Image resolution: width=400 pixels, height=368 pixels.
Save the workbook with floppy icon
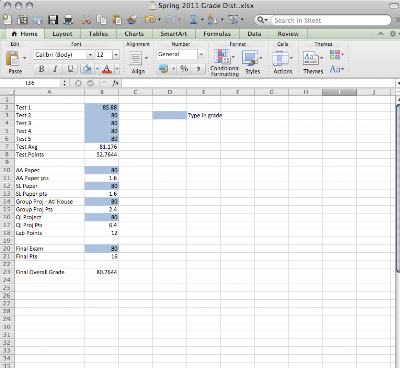pos(53,20)
